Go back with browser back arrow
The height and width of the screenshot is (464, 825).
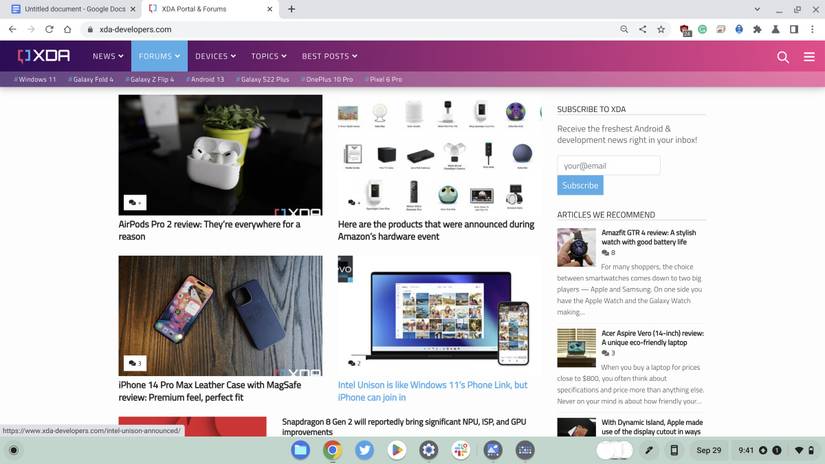[13, 29]
